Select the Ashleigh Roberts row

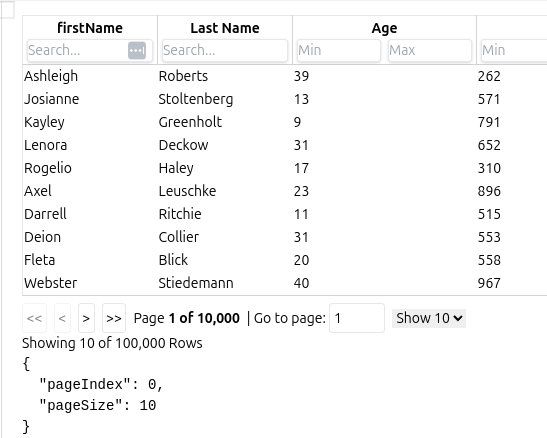tap(285, 76)
